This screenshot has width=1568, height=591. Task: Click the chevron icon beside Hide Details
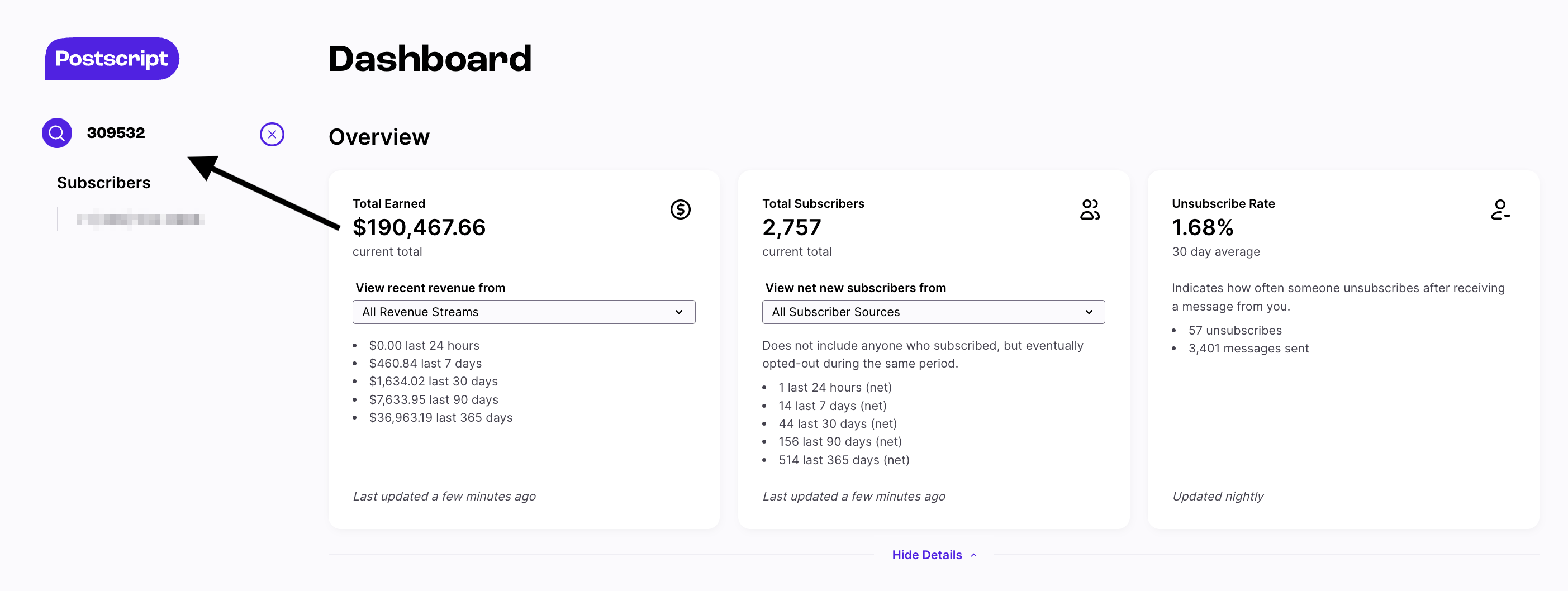pos(974,555)
